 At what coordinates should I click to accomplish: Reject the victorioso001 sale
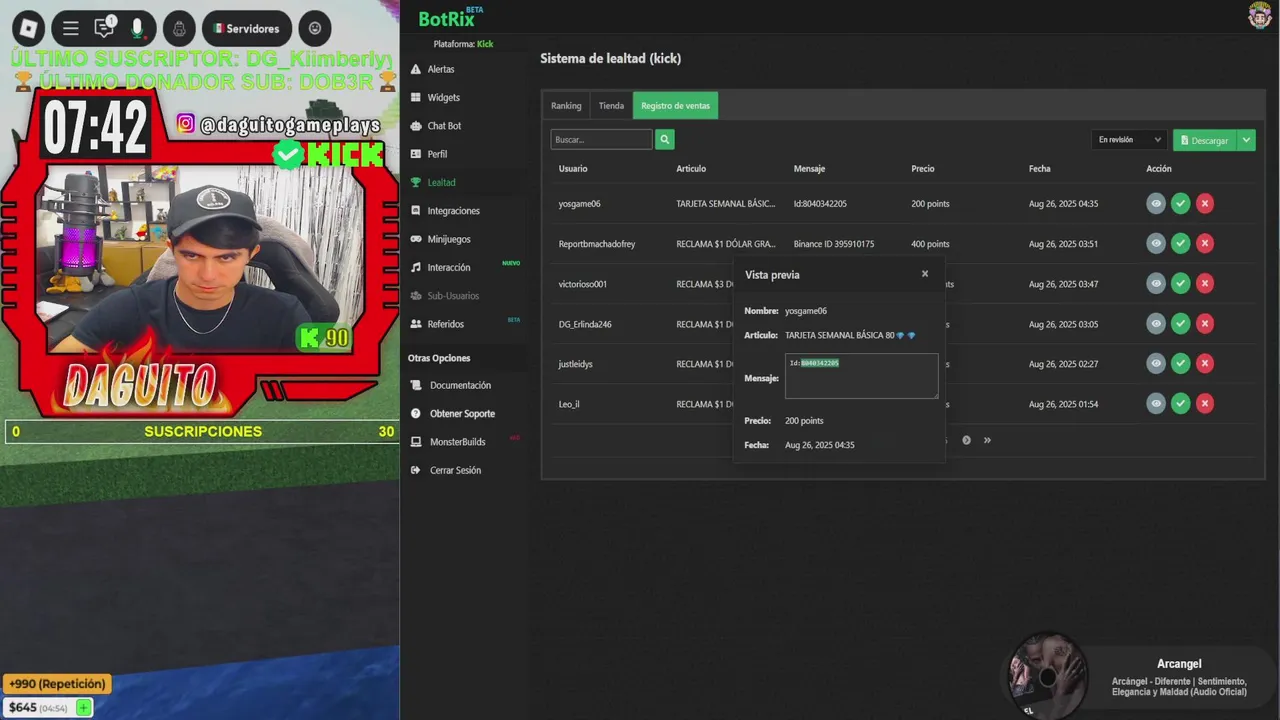point(1205,283)
